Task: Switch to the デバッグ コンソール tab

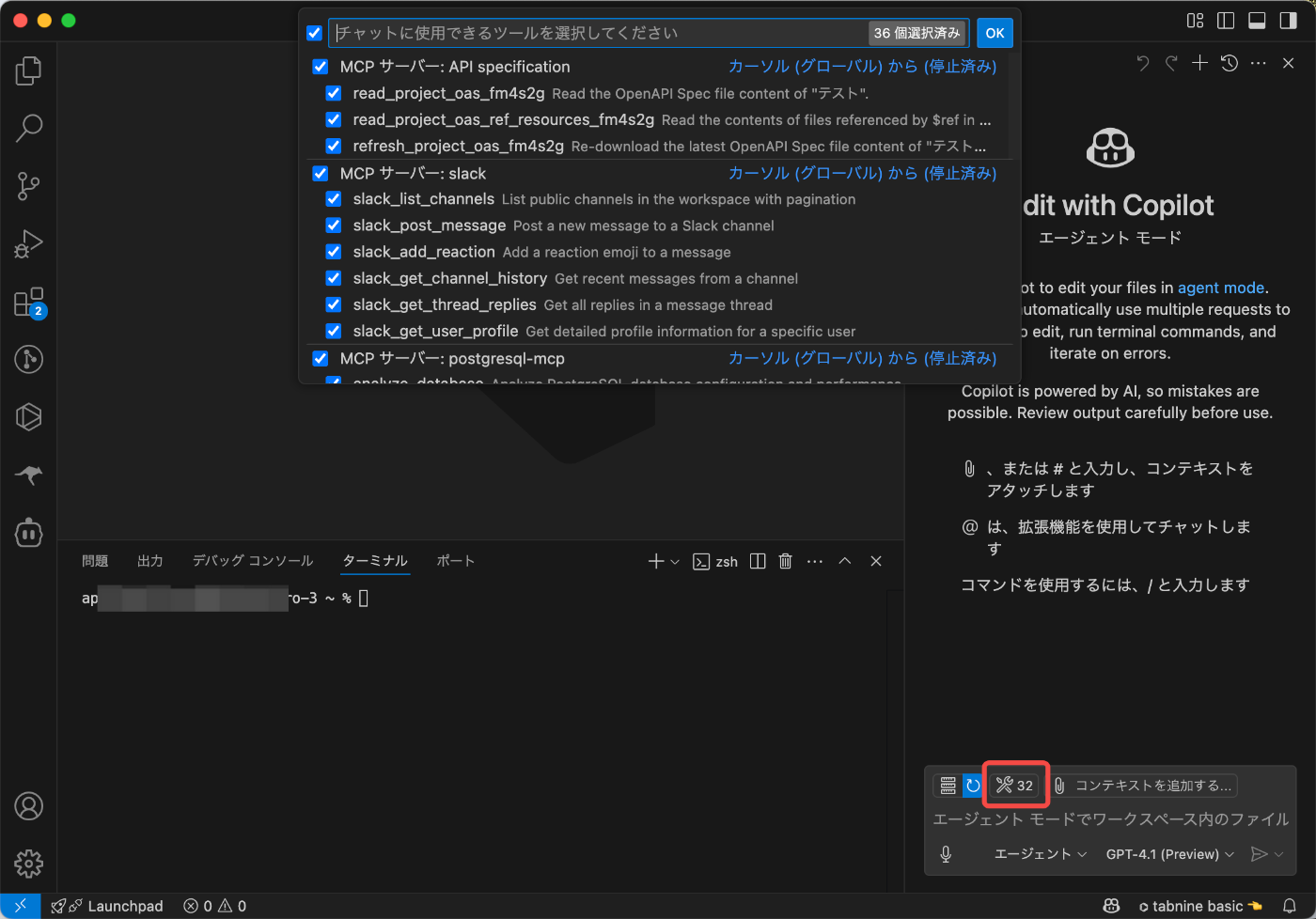Action: [253, 561]
